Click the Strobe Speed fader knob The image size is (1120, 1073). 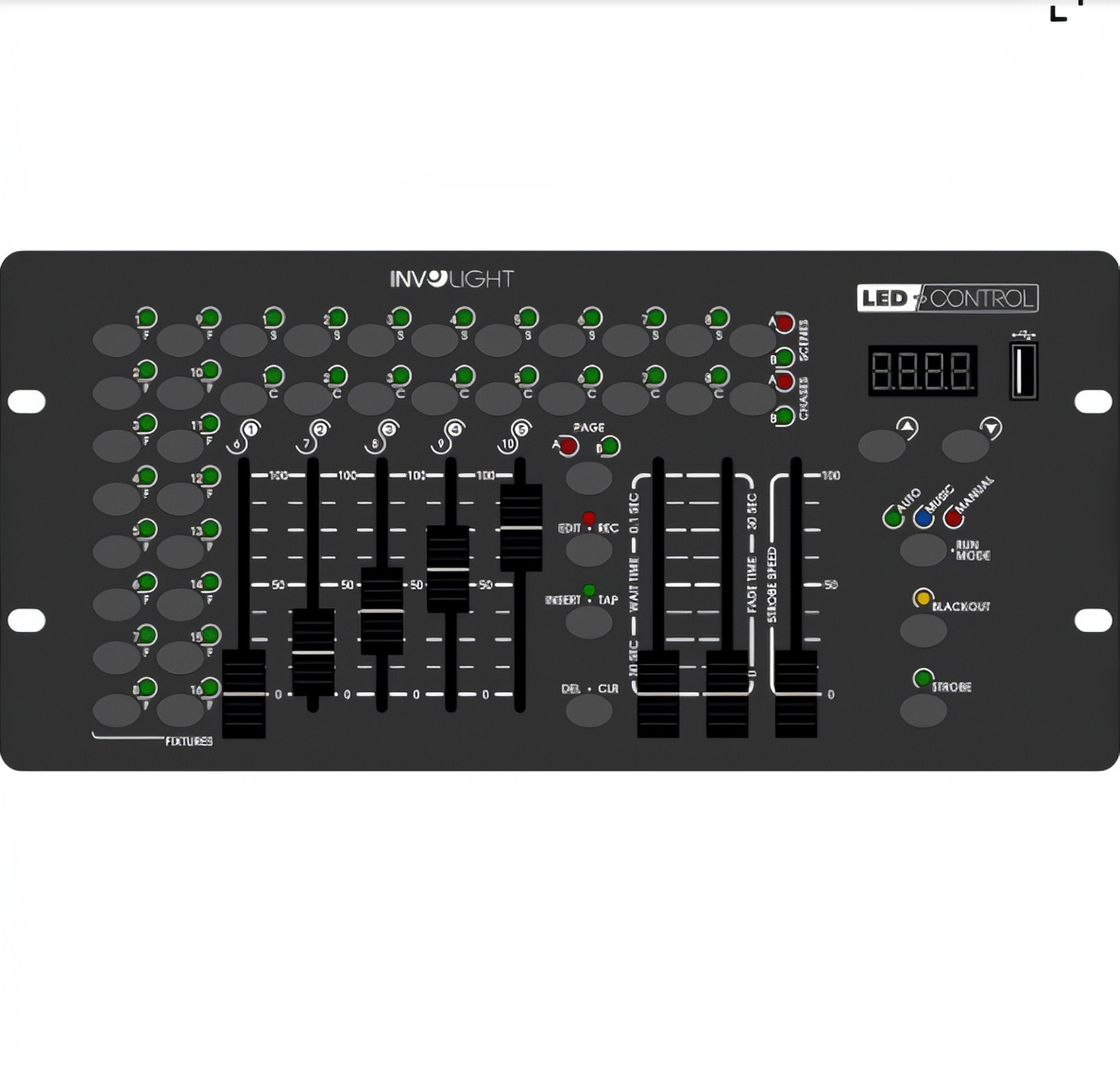796,693
